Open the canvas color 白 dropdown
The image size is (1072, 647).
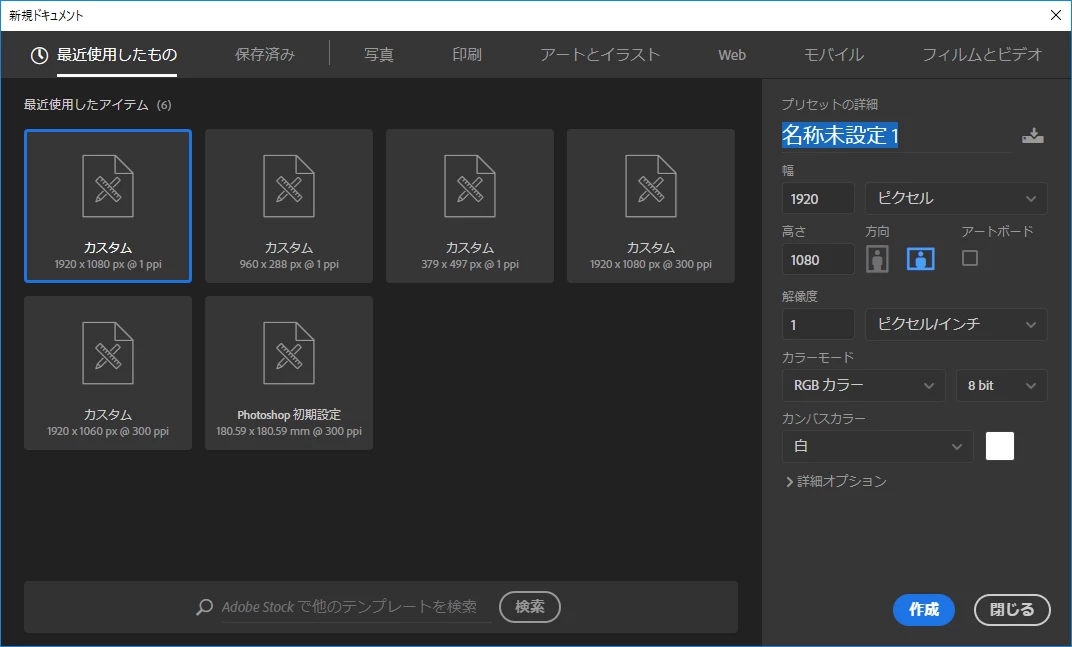click(x=877, y=447)
